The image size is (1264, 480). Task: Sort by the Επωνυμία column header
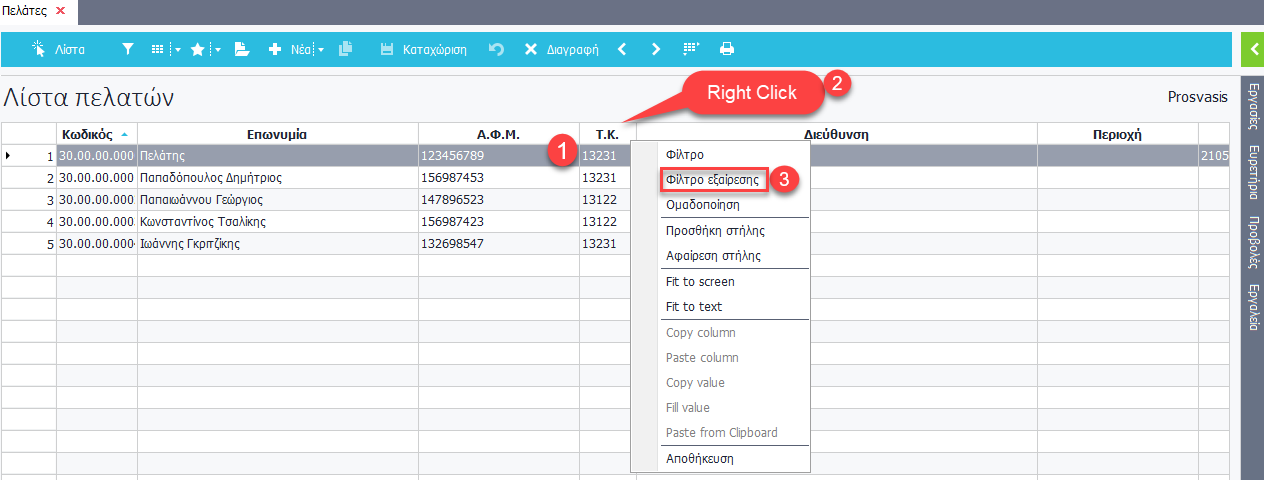click(277, 134)
